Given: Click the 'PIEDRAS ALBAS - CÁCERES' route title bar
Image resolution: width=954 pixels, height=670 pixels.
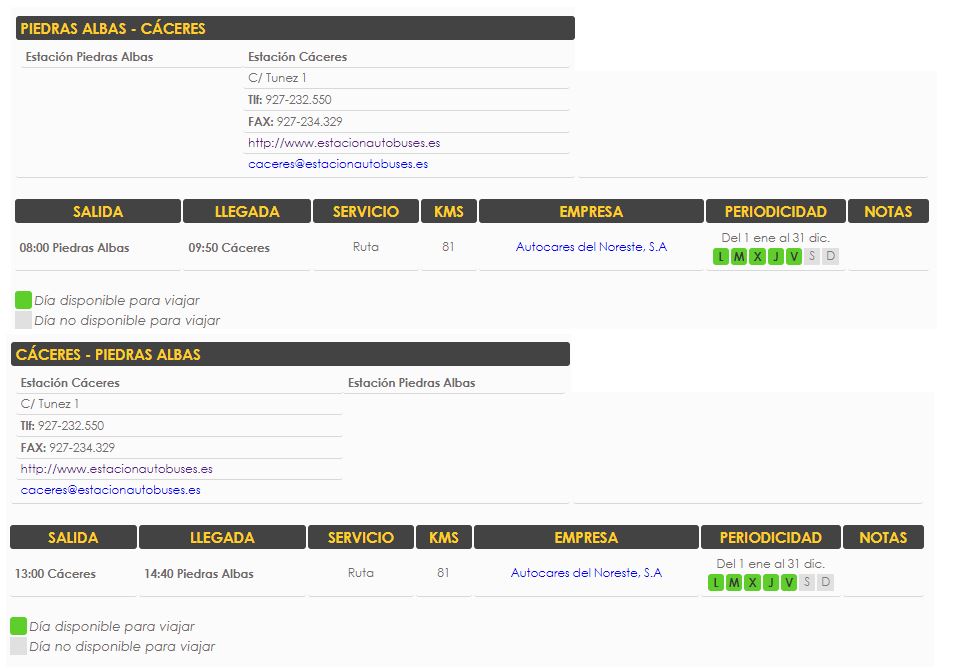Looking at the screenshot, I should click(296, 28).
